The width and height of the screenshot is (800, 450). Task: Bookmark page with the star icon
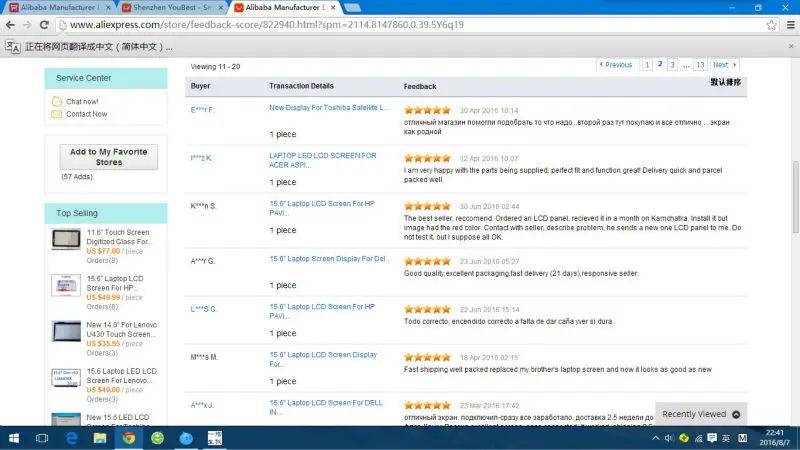pos(771,24)
